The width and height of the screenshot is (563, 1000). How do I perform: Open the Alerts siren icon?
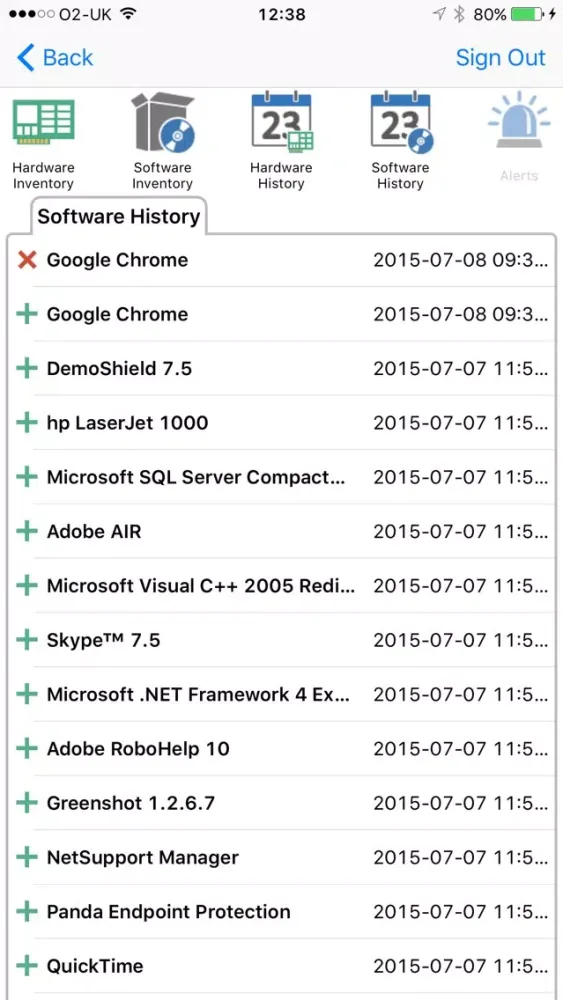[x=519, y=121]
